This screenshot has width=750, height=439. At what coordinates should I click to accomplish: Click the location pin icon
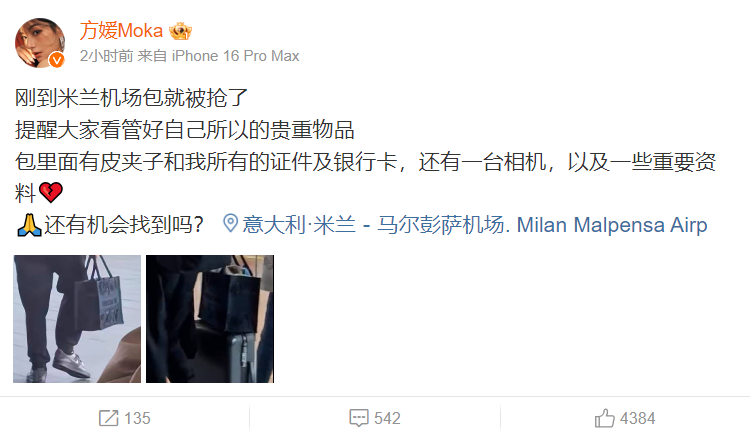[x=231, y=224]
